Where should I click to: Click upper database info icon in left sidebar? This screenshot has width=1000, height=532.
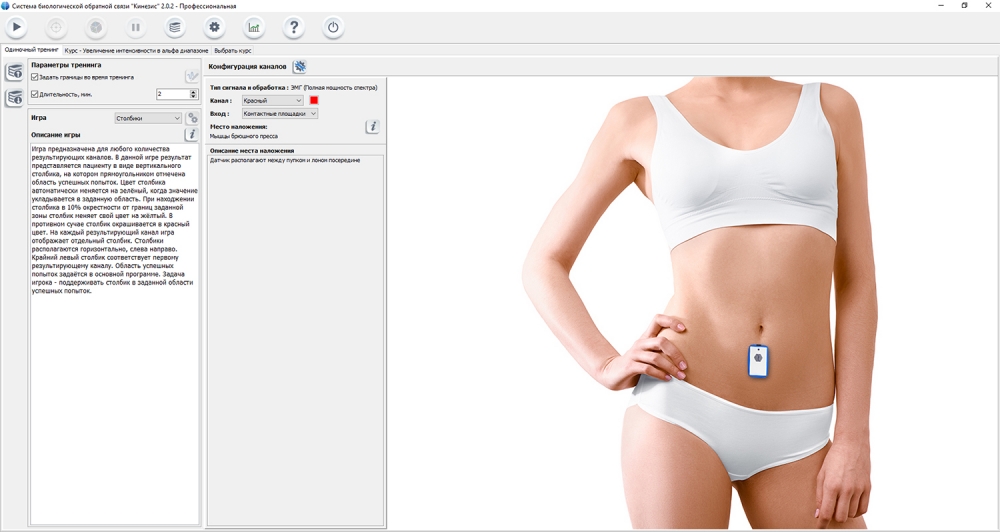coord(15,72)
